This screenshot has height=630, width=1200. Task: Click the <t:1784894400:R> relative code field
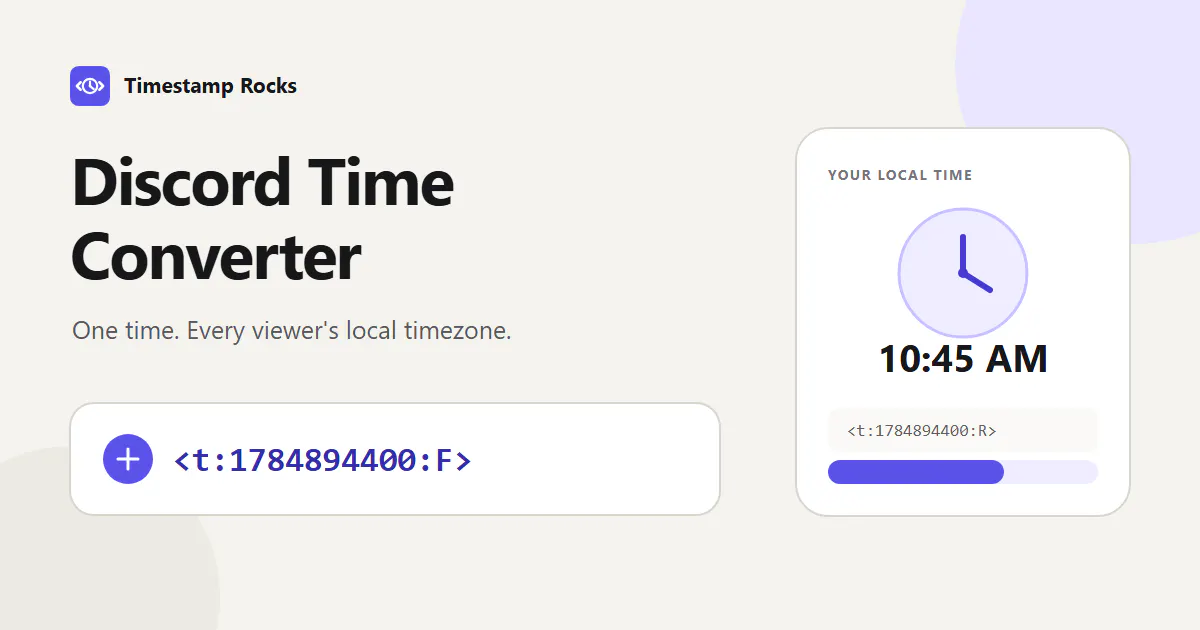pyautogui.click(x=963, y=430)
